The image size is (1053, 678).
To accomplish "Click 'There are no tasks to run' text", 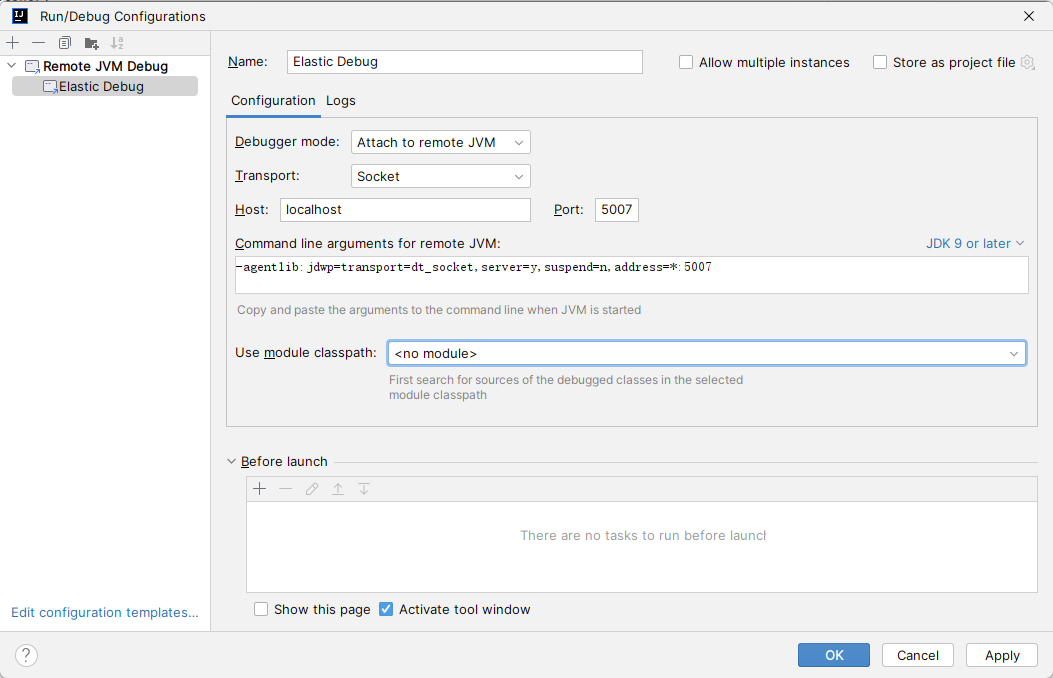I will point(643,535).
